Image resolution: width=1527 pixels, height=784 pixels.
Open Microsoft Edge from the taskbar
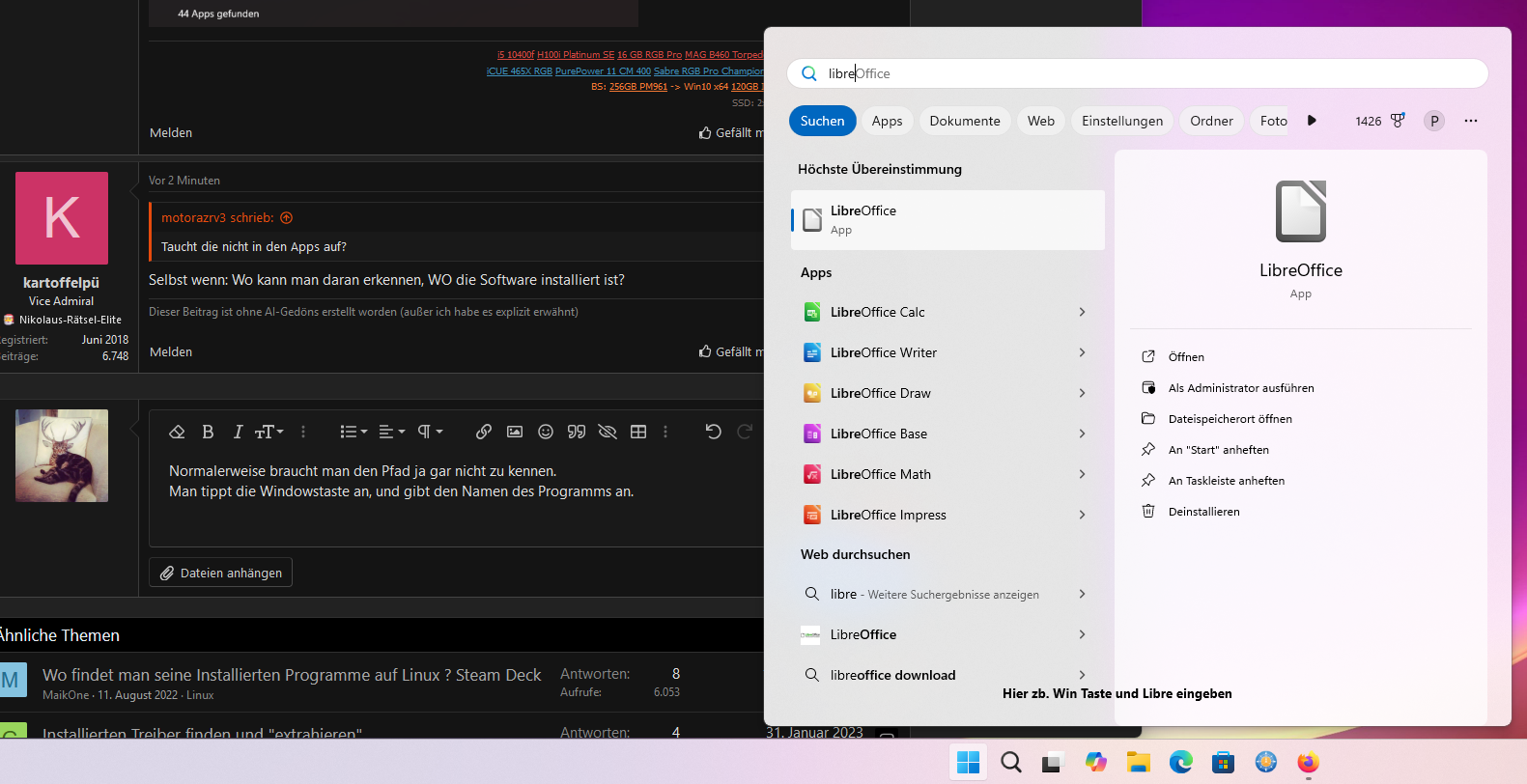click(1181, 762)
